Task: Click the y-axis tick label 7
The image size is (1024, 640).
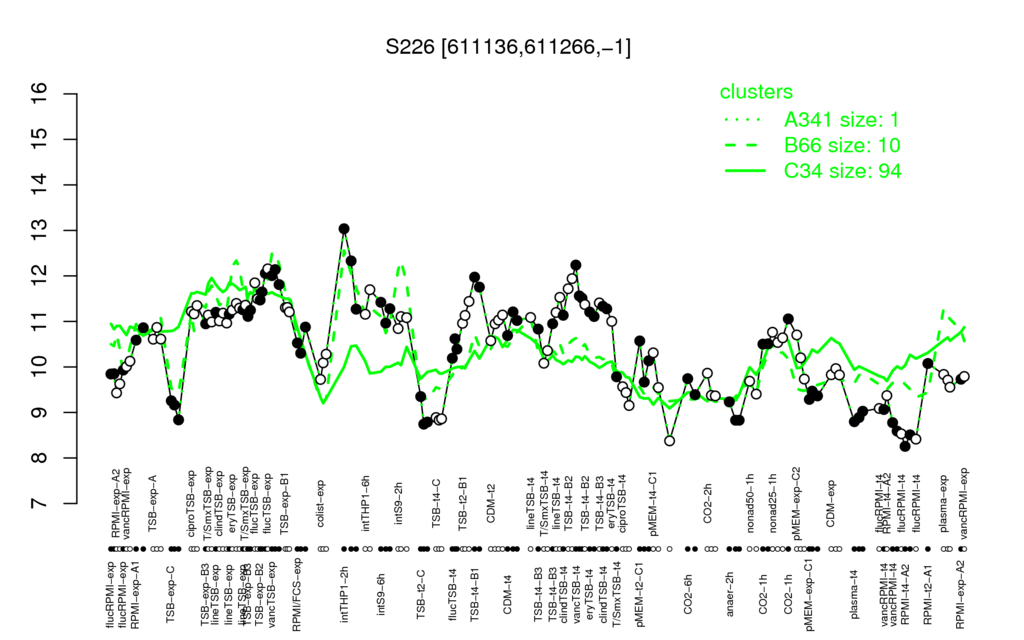Action: [x=40, y=504]
